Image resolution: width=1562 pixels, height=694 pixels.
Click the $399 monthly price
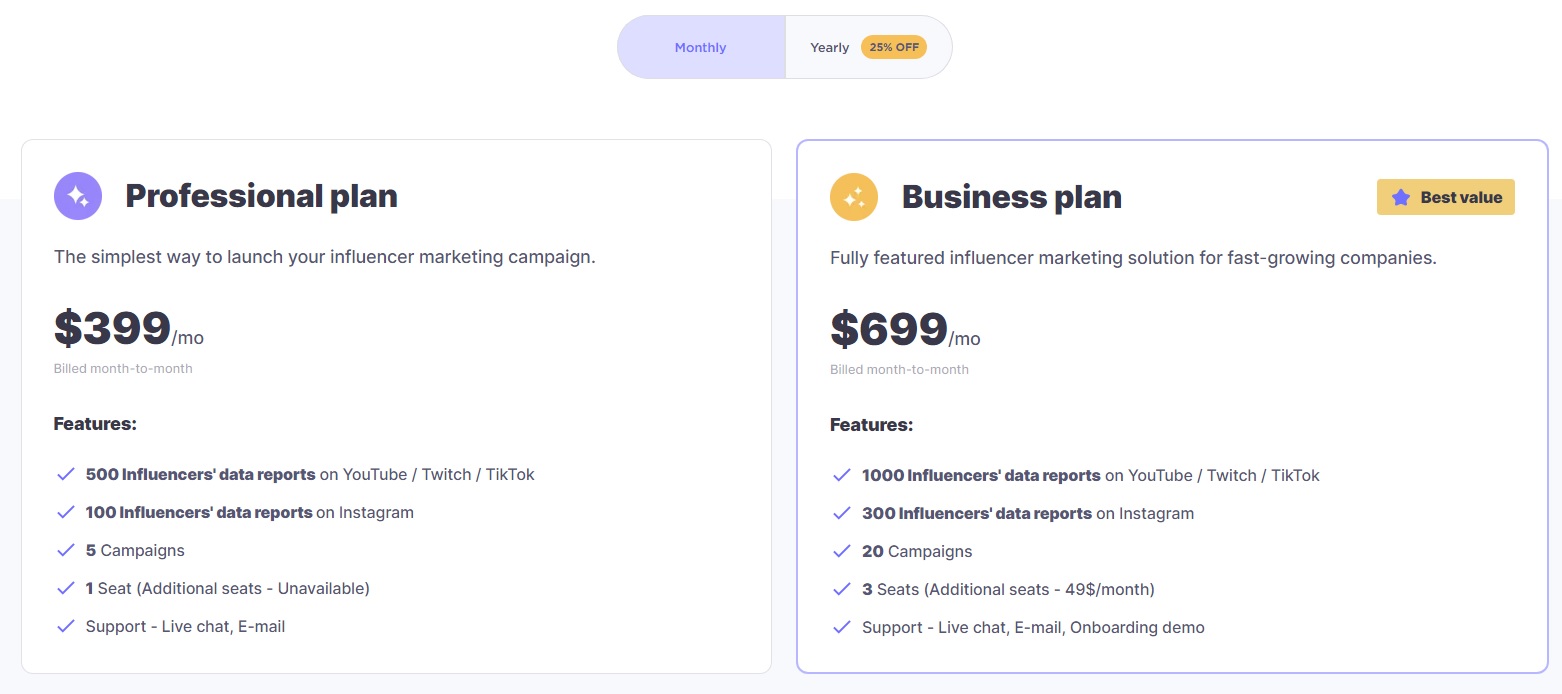113,328
